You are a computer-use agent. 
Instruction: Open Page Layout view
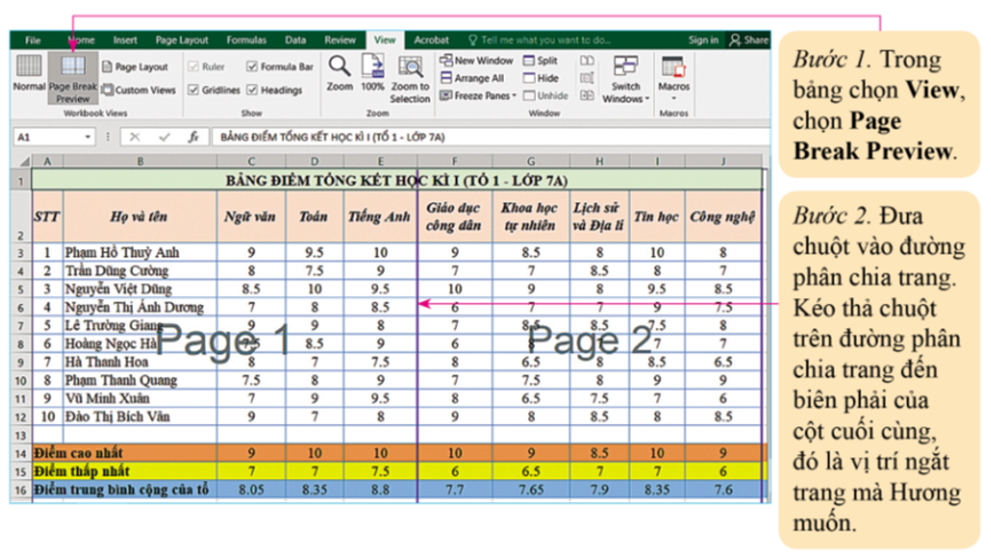[x=135, y=67]
